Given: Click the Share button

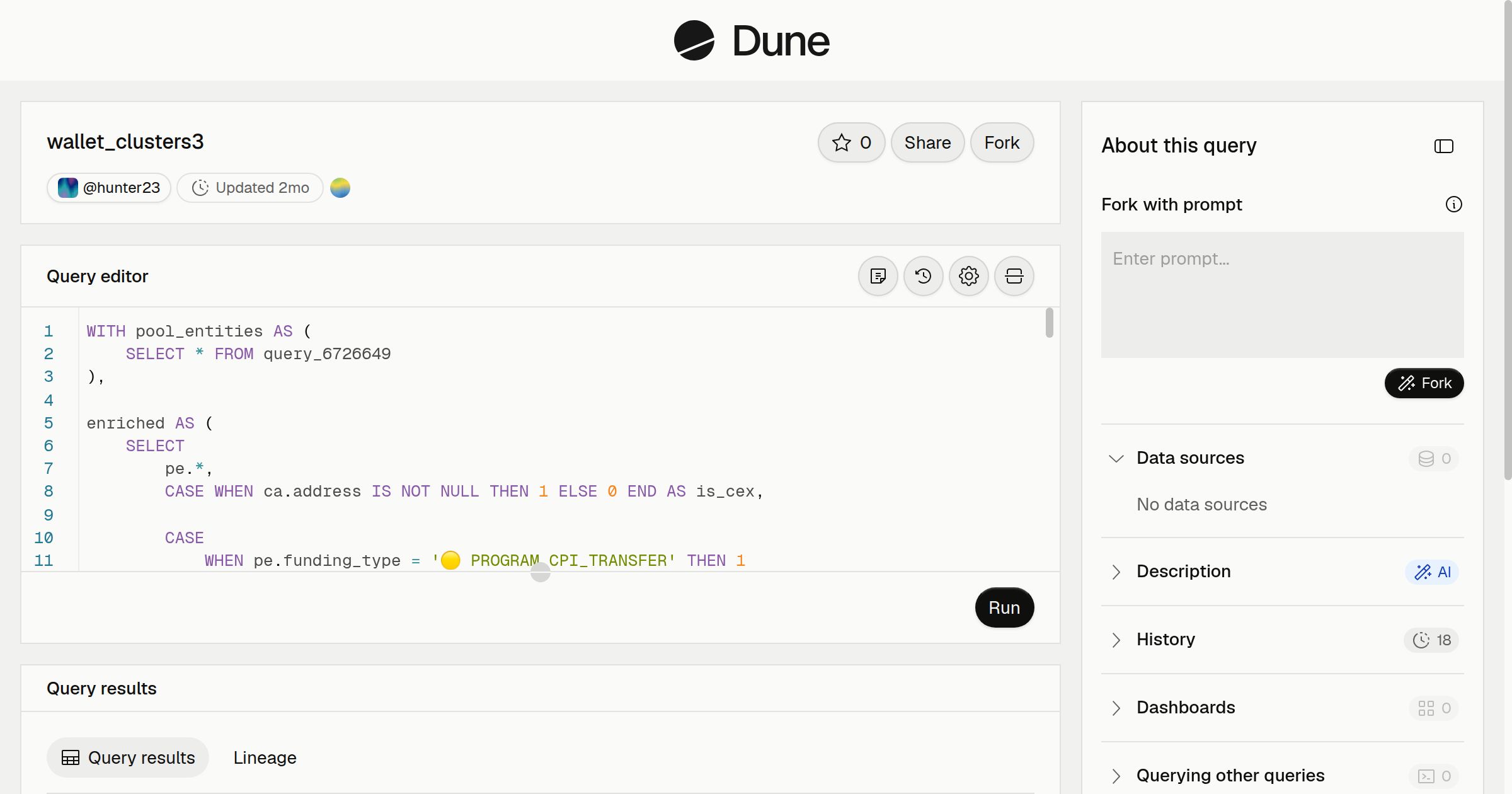Looking at the screenshot, I should [x=927, y=142].
